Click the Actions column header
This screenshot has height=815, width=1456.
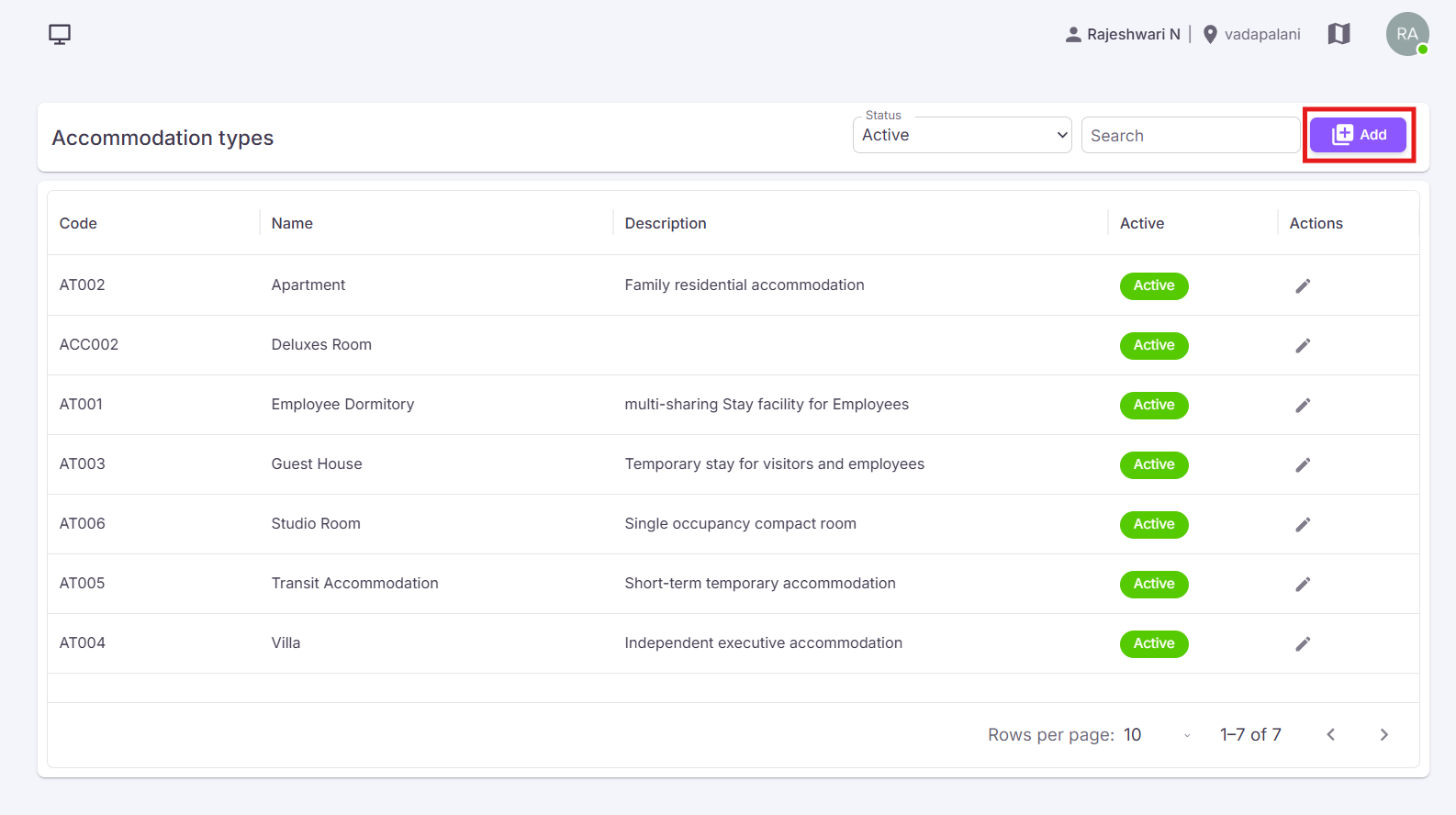(1316, 223)
